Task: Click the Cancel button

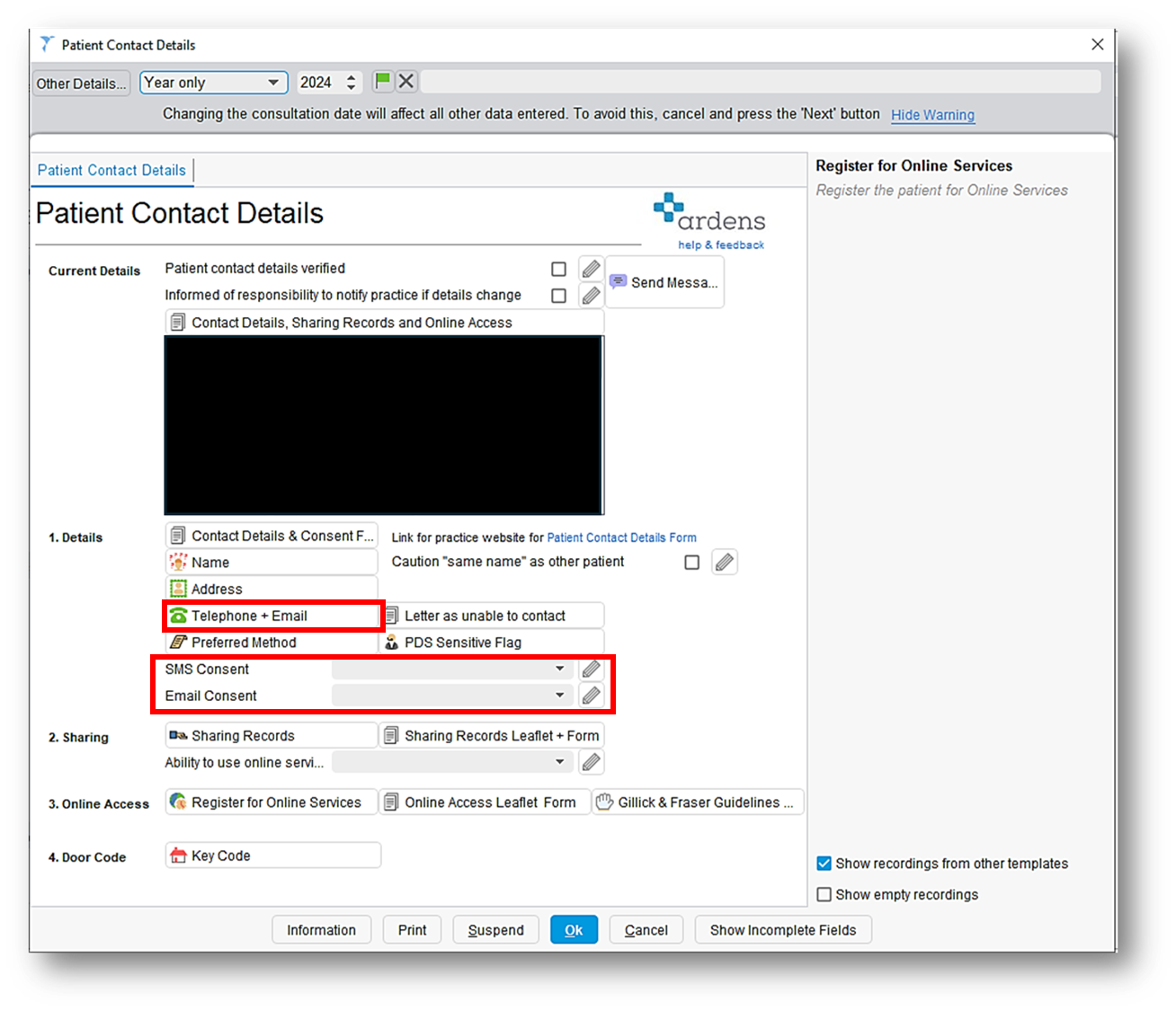Action: (x=646, y=930)
